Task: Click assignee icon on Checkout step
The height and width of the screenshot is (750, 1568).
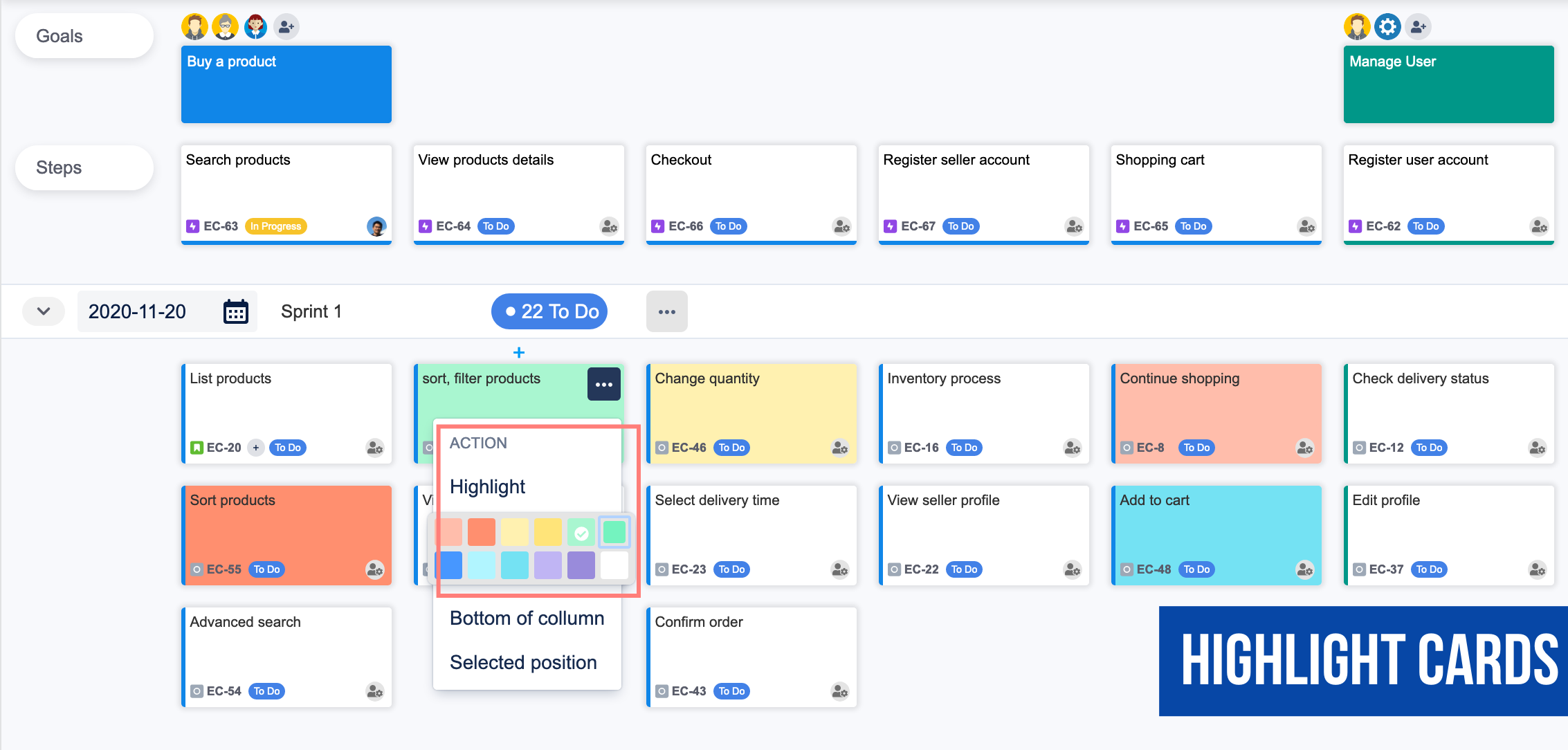Action: point(841,226)
